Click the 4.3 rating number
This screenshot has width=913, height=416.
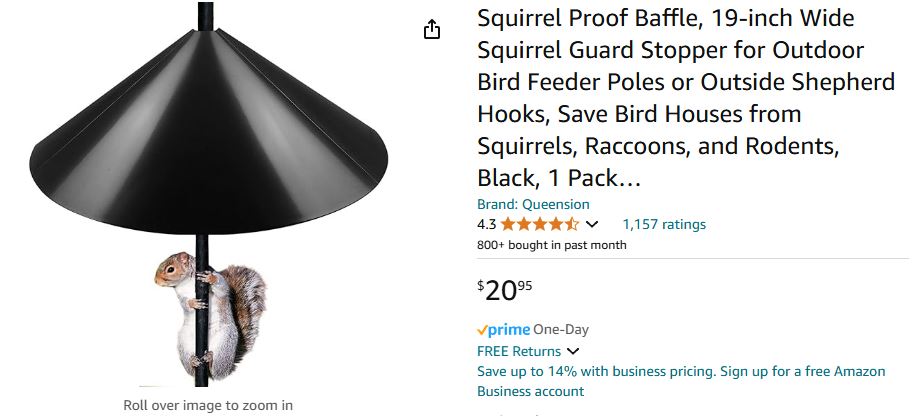[487, 224]
